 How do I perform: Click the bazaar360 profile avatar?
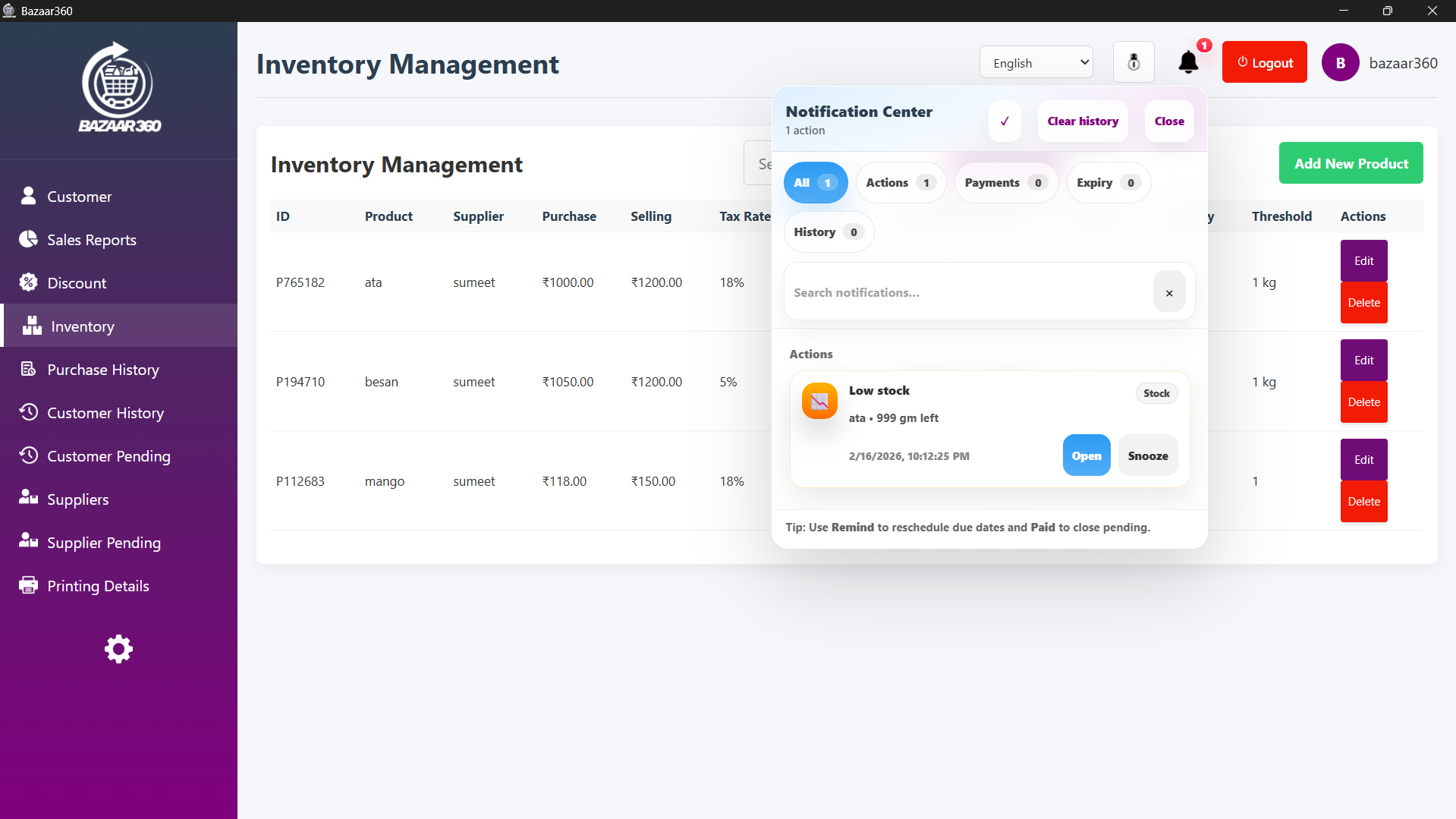pos(1340,63)
